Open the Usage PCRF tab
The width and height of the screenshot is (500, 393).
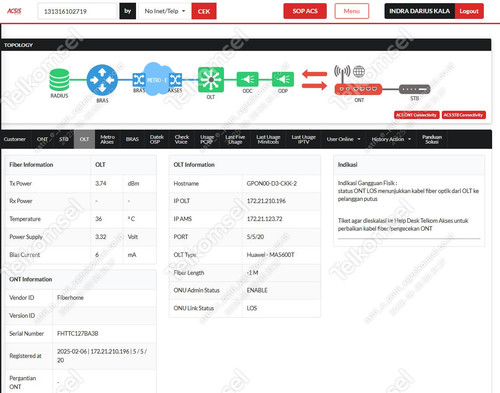point(207,139)
